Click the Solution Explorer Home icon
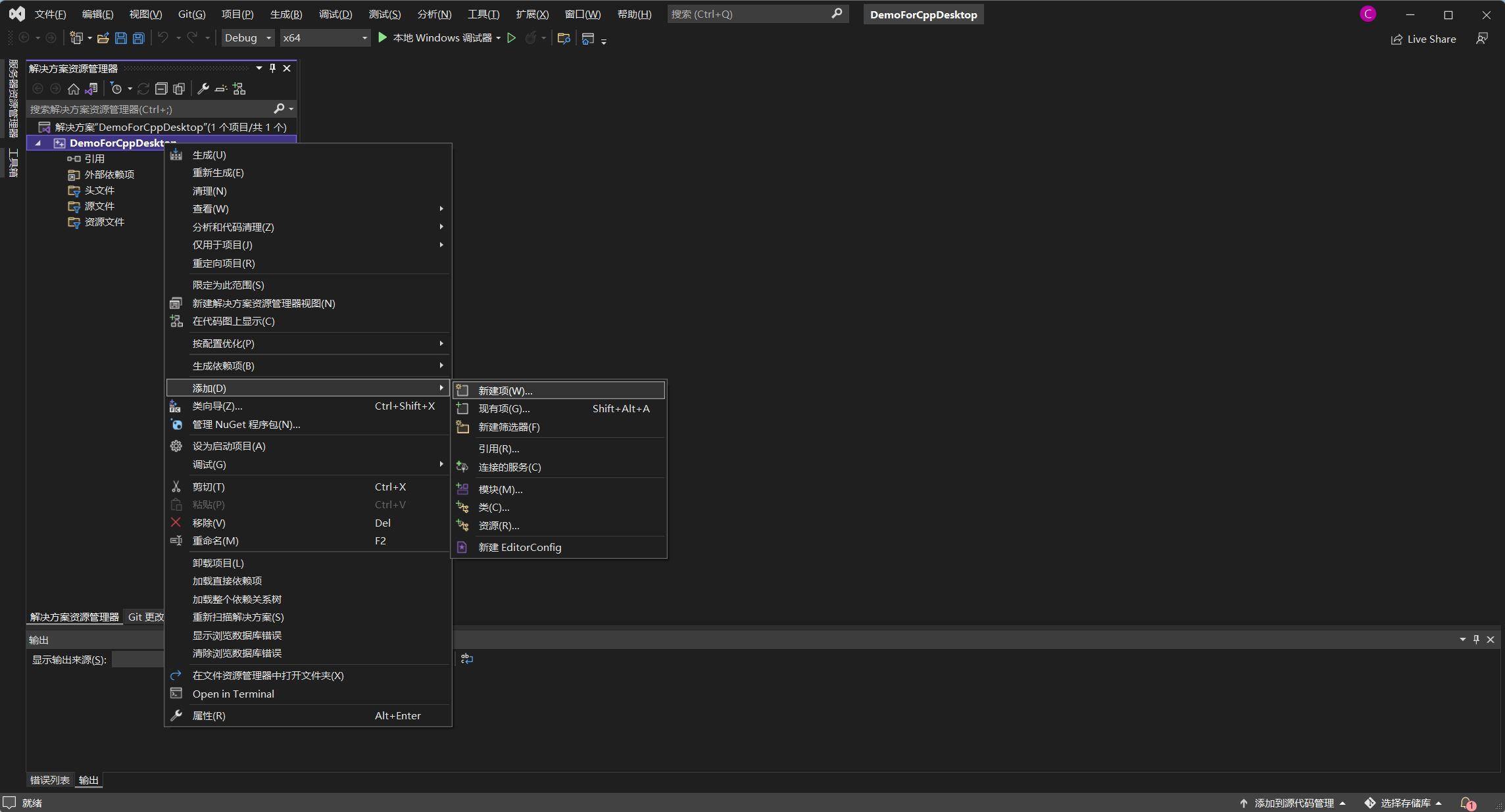This screenshot has height=812, width=1505. [x=74, y=89]
